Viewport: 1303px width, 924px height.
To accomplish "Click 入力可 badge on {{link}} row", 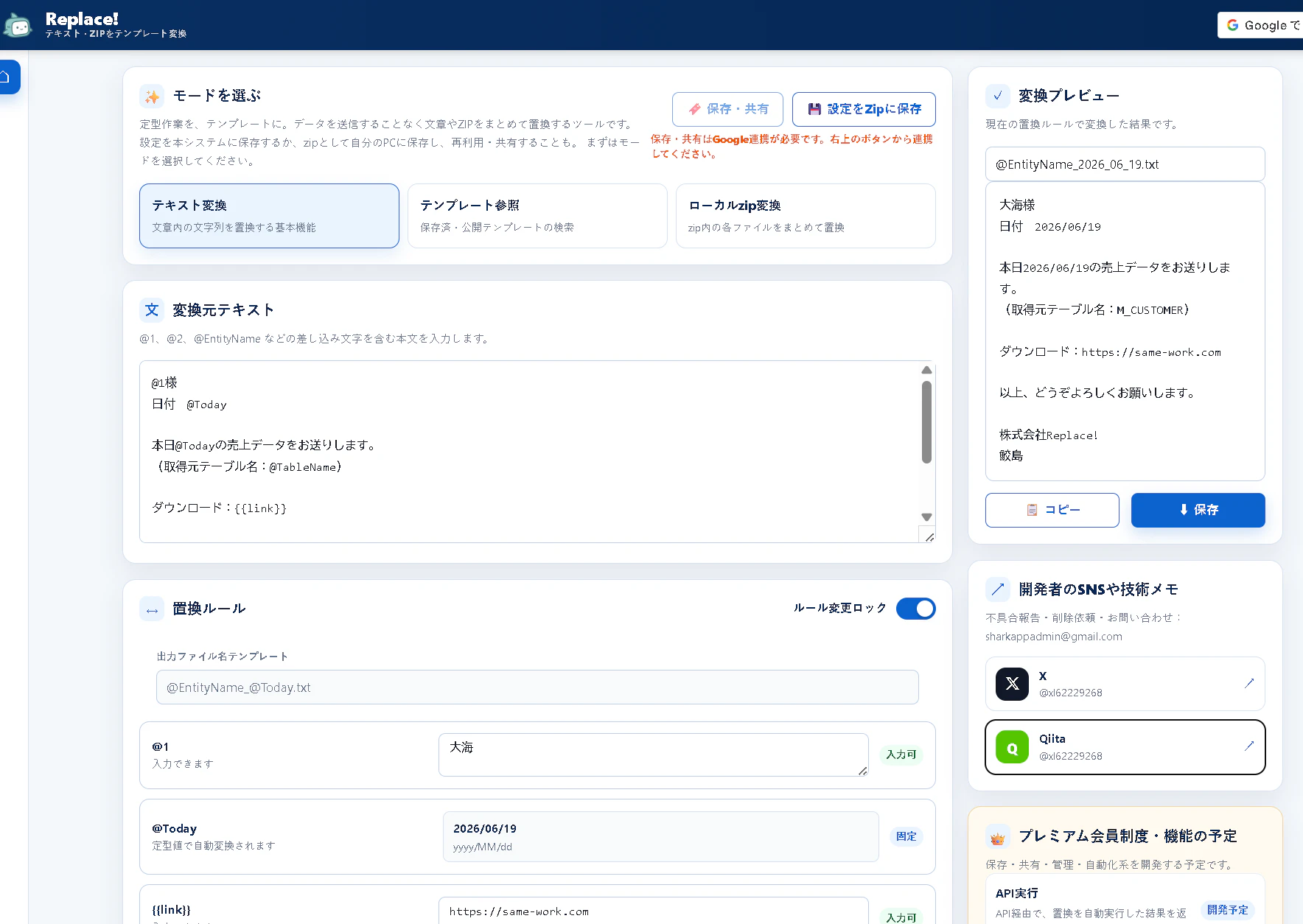I will 901,917.
